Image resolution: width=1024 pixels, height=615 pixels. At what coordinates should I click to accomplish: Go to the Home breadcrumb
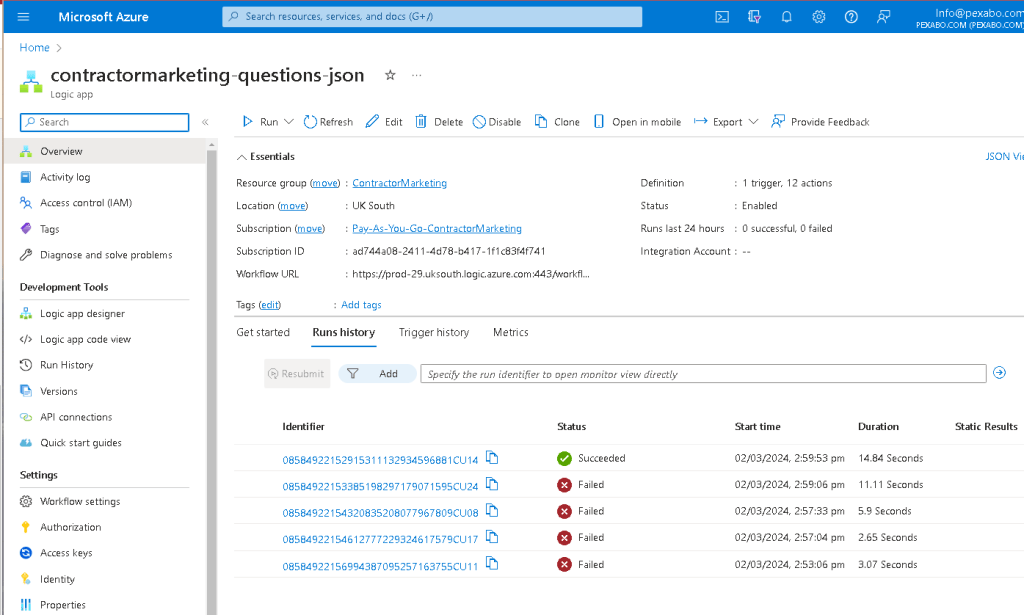[35, 48]
